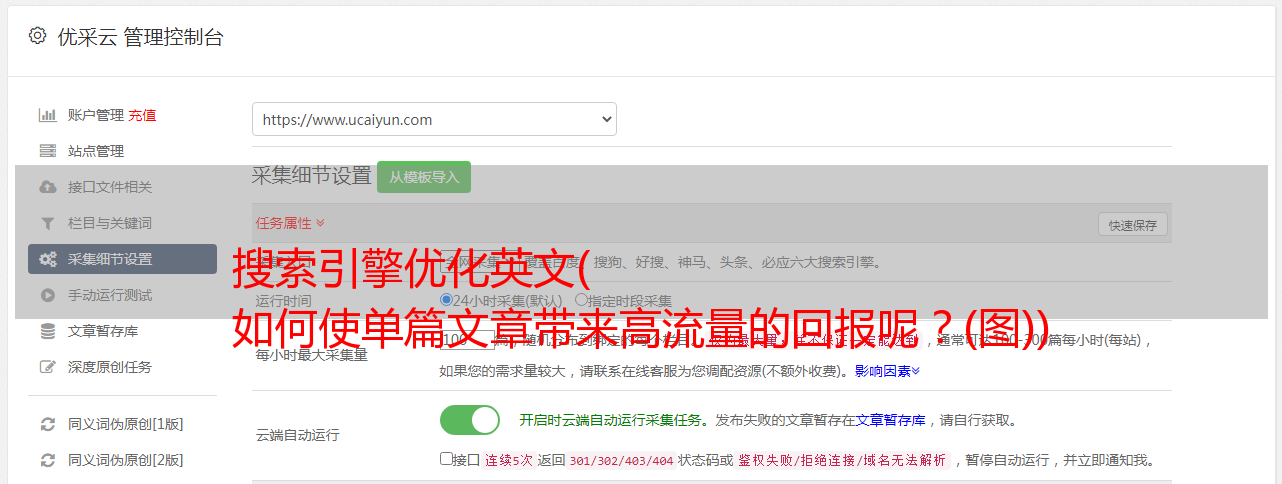Click the edit icon for 深度原创任务
Screen dimensions: 1282x484
(47, 367)
